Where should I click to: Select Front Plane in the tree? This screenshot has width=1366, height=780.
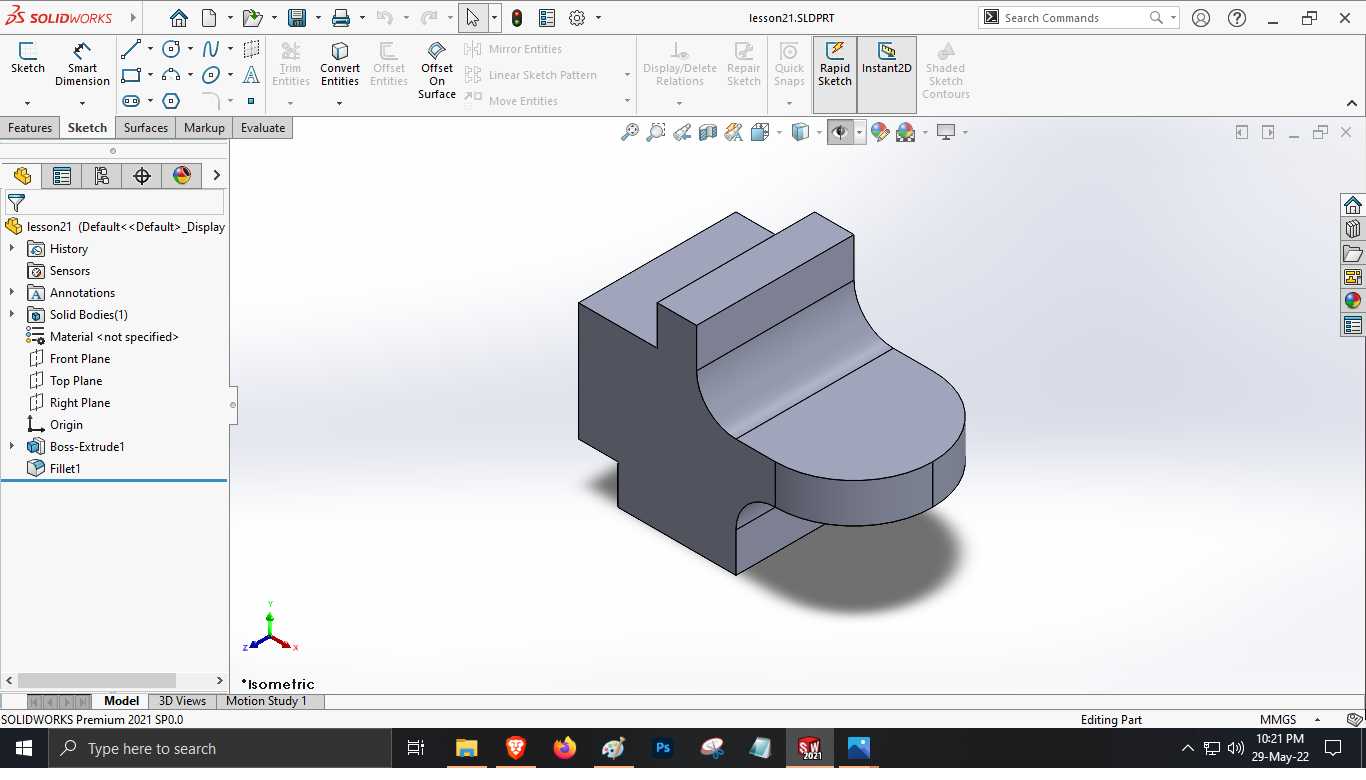80,358
